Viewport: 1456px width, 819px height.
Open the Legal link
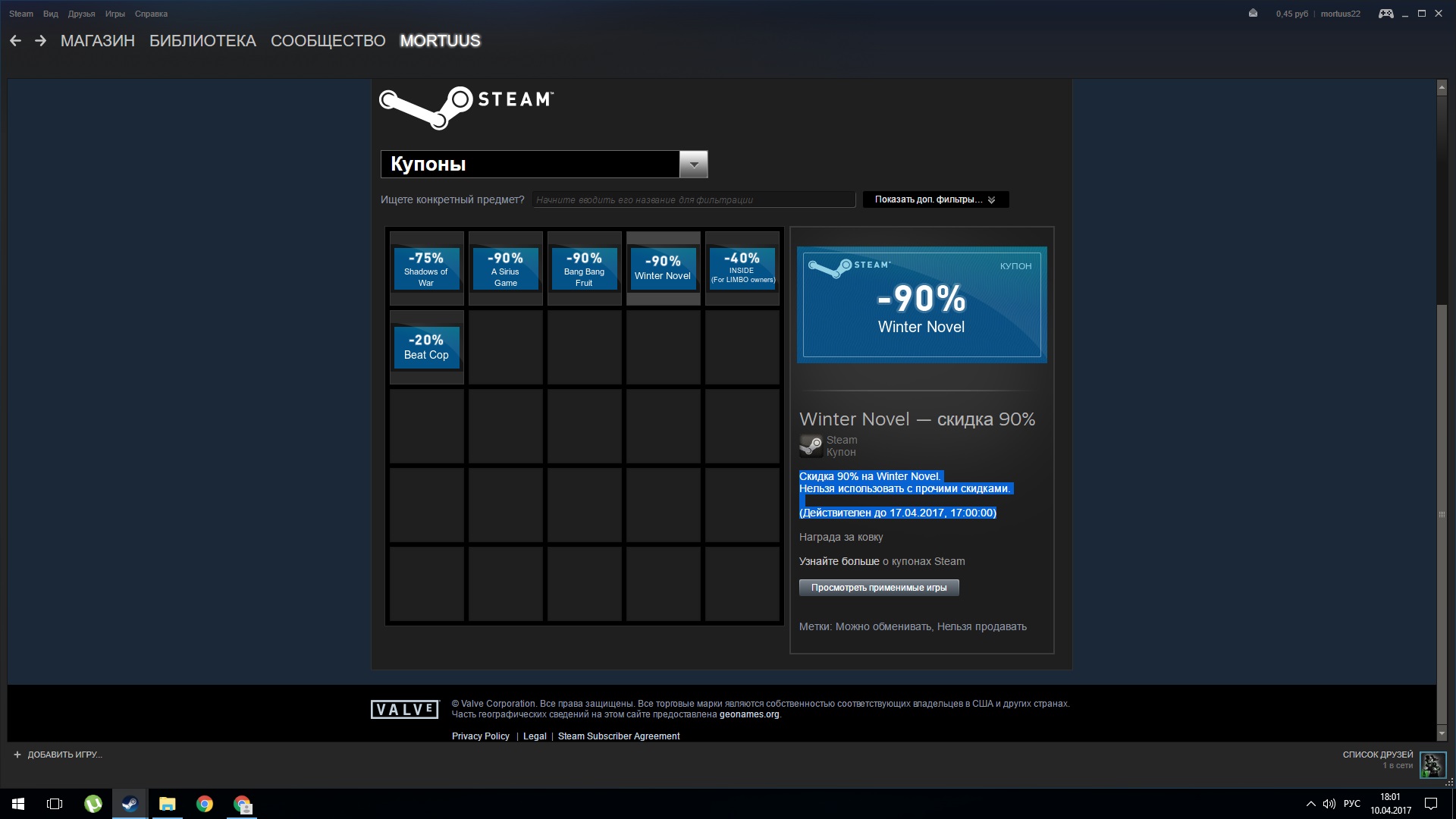tap(535, 736)
